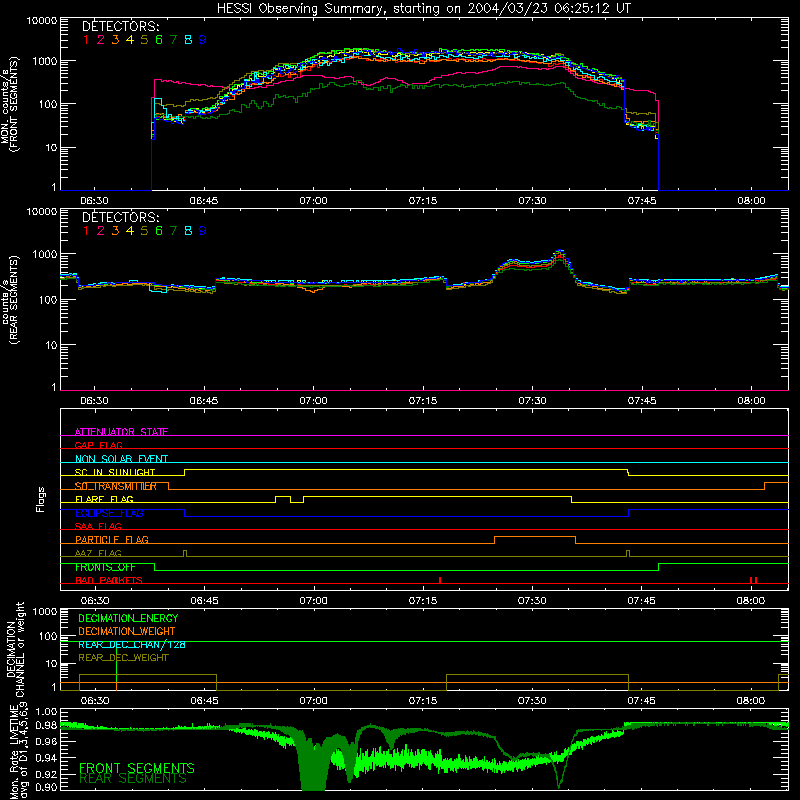800x800 pixels.
Task: Select dark green detector 7 in front segments legend
Action: pos(173,40)
